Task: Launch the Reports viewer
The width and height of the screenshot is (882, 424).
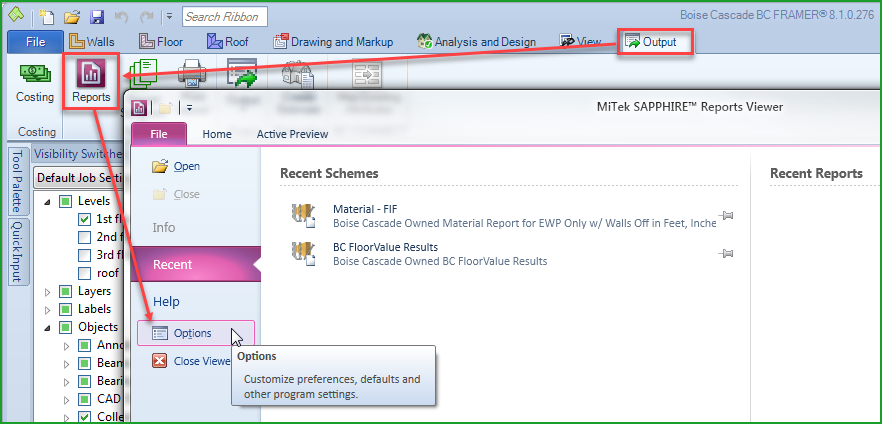Action: pyautogui.click(x=91, y=82)
